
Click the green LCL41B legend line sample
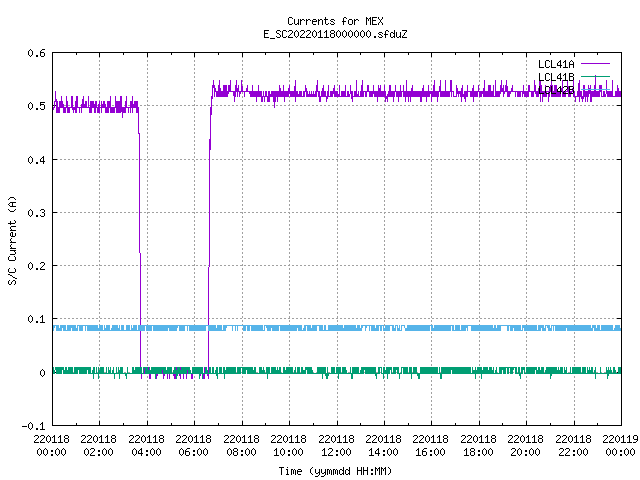(595, 76)
